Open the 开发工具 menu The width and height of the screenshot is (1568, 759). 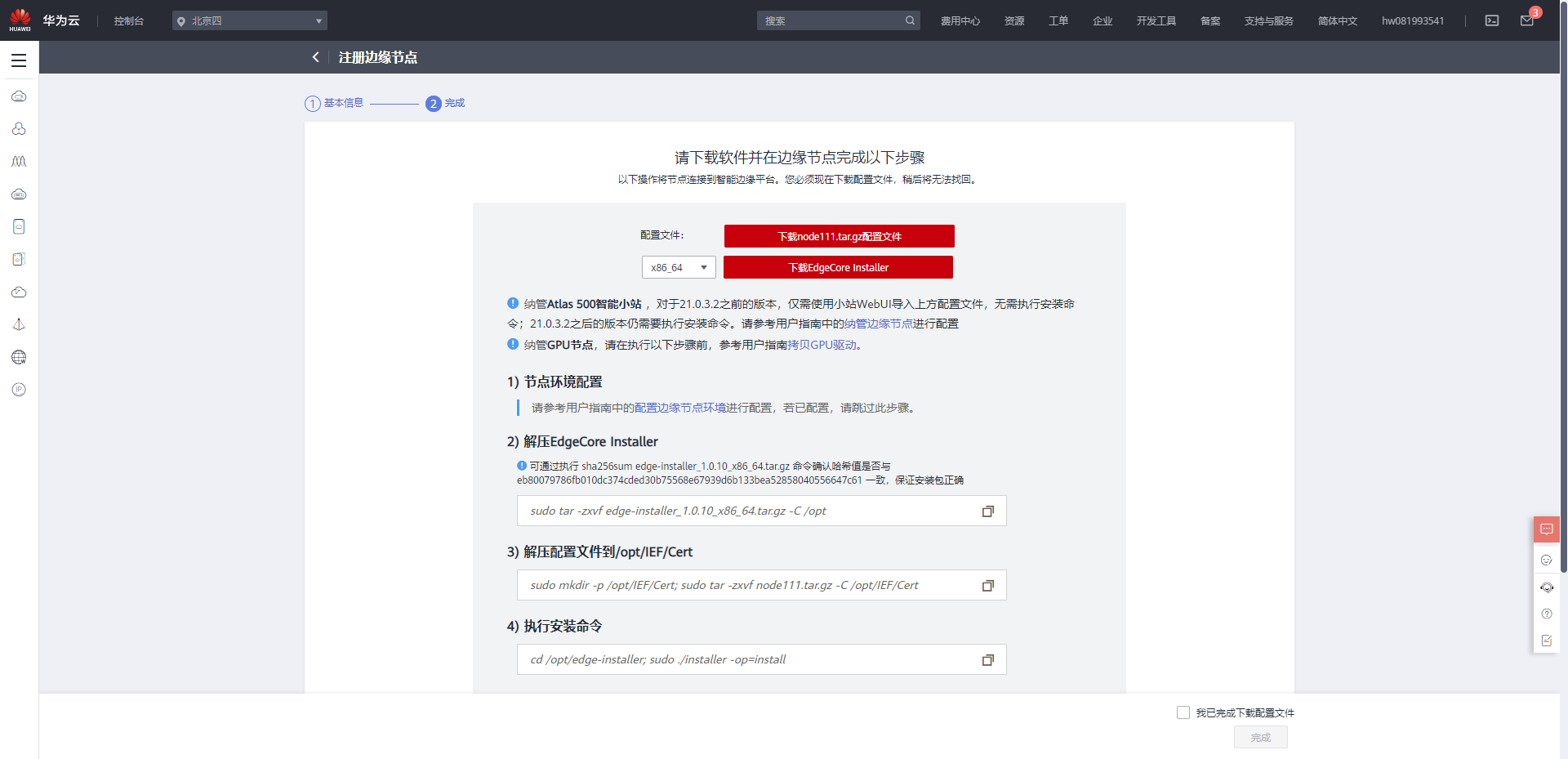pos(1156,21)
